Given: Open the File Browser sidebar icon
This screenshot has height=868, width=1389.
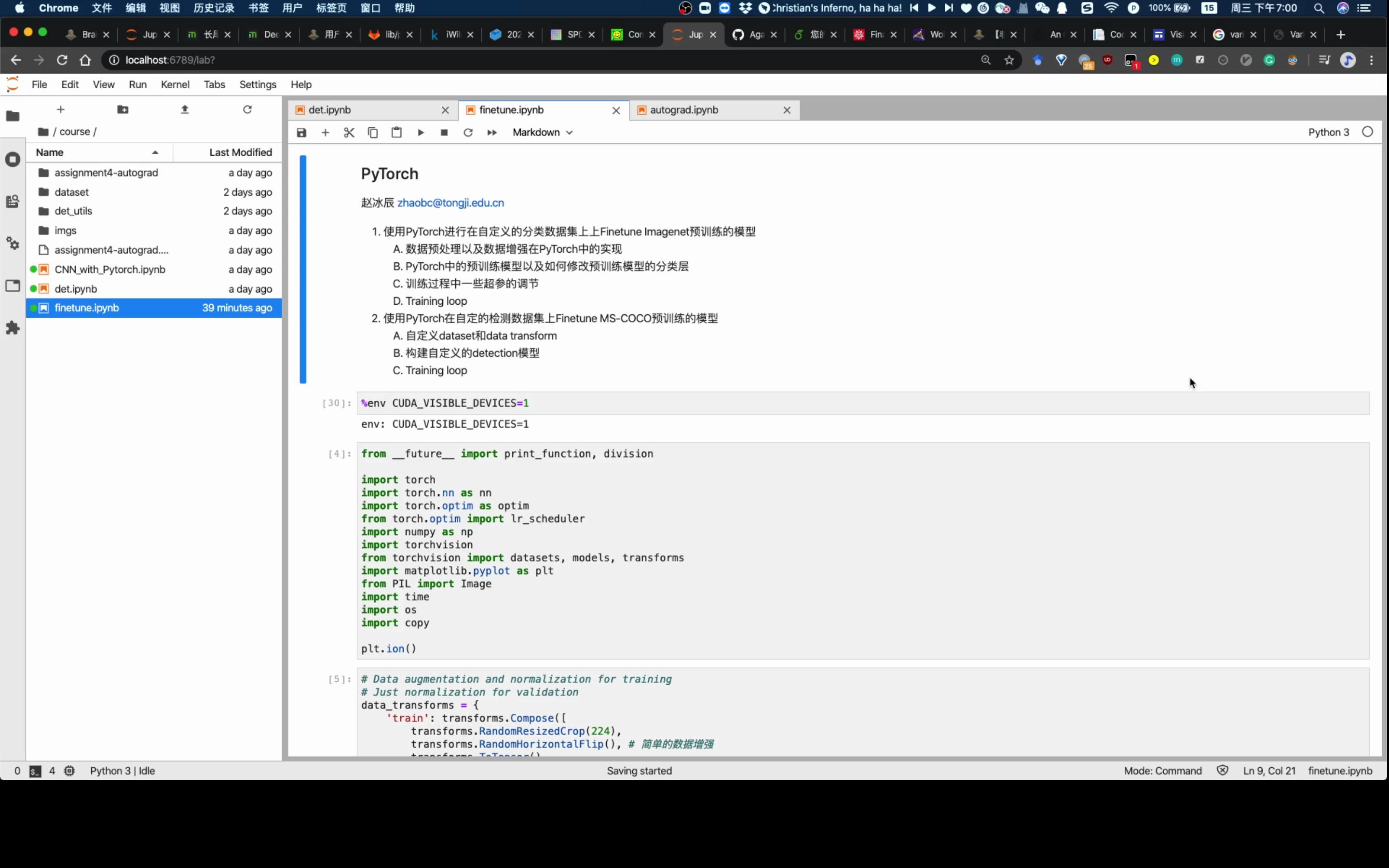Looking at the screenshot, I should [13, 116].
